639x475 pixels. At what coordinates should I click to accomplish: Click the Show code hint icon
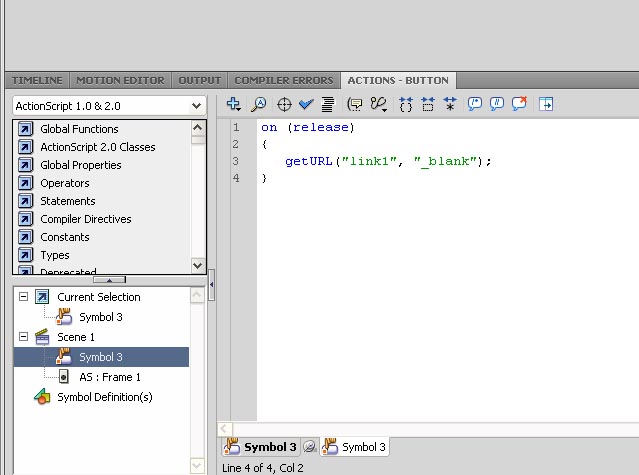[x=354, y=103]
